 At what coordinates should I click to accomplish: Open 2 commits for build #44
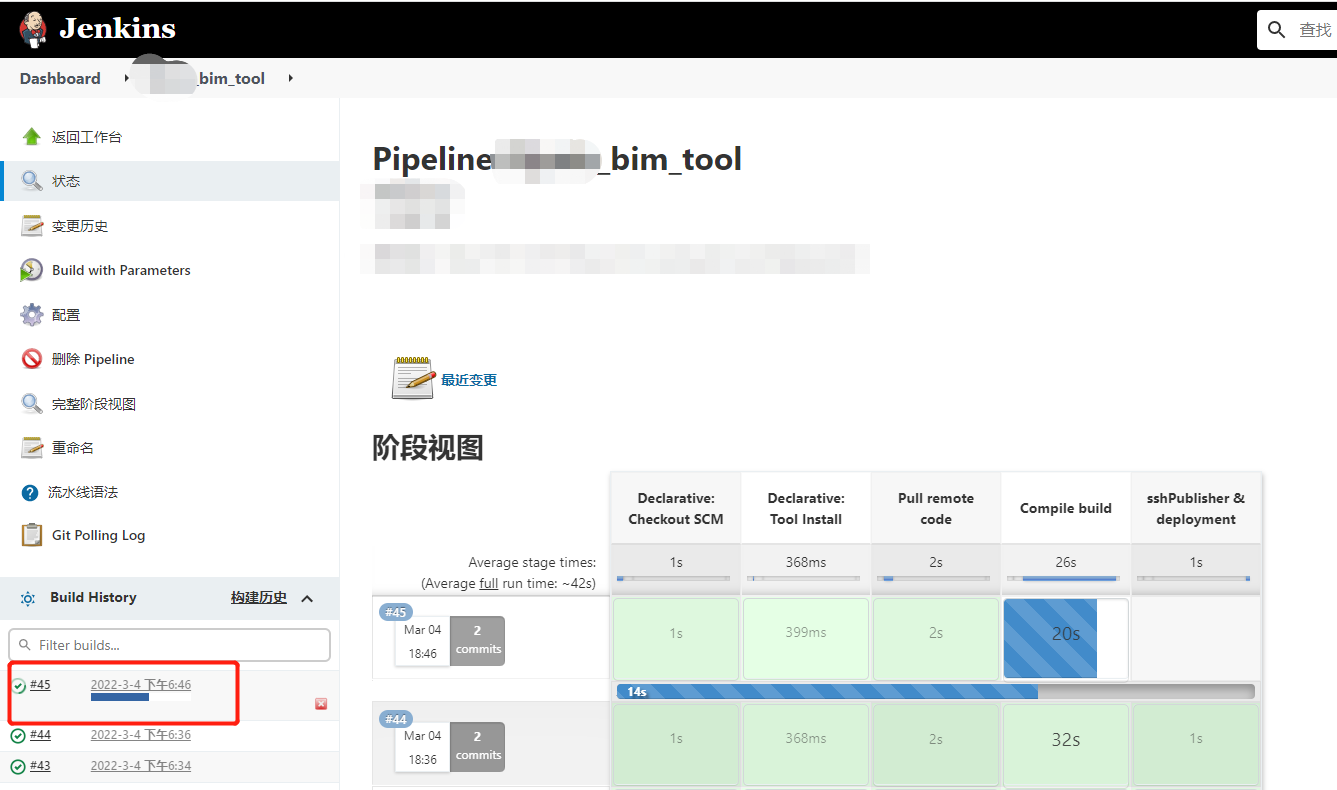click(477, 747)
